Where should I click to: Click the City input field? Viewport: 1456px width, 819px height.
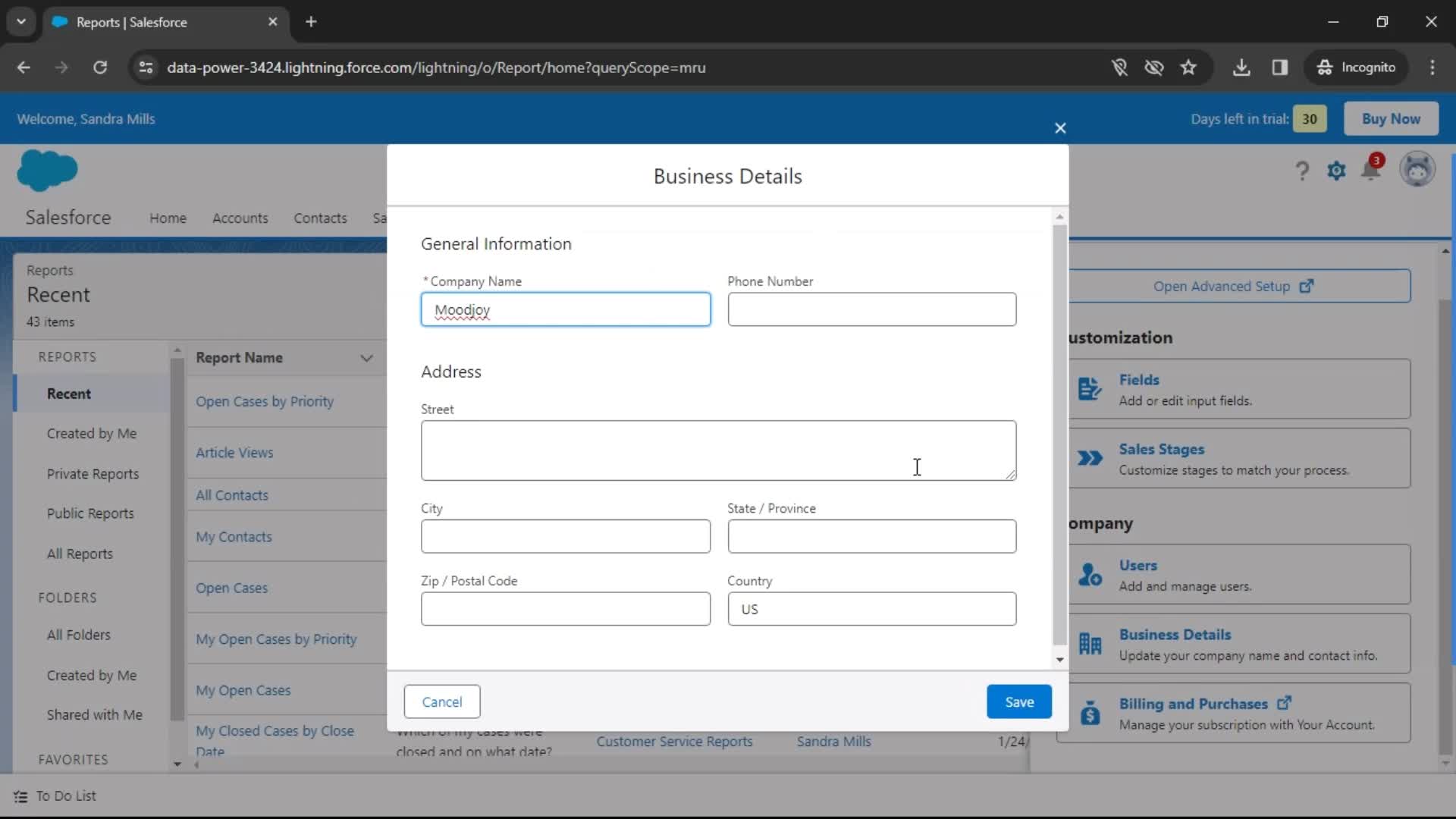(566, 536)
